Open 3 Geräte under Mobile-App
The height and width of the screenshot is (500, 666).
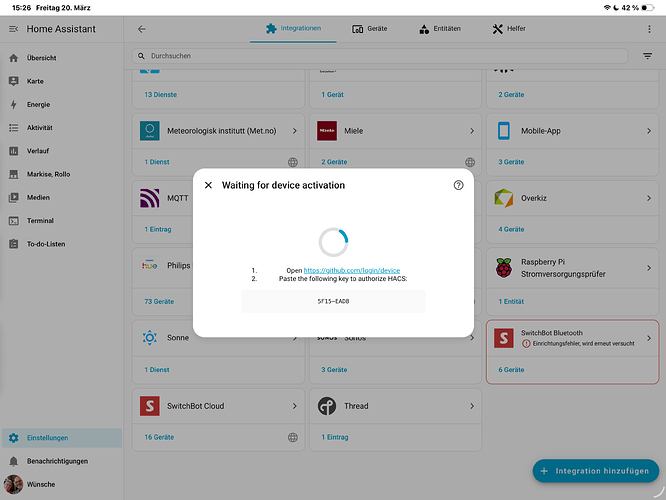tap(511, 162)
